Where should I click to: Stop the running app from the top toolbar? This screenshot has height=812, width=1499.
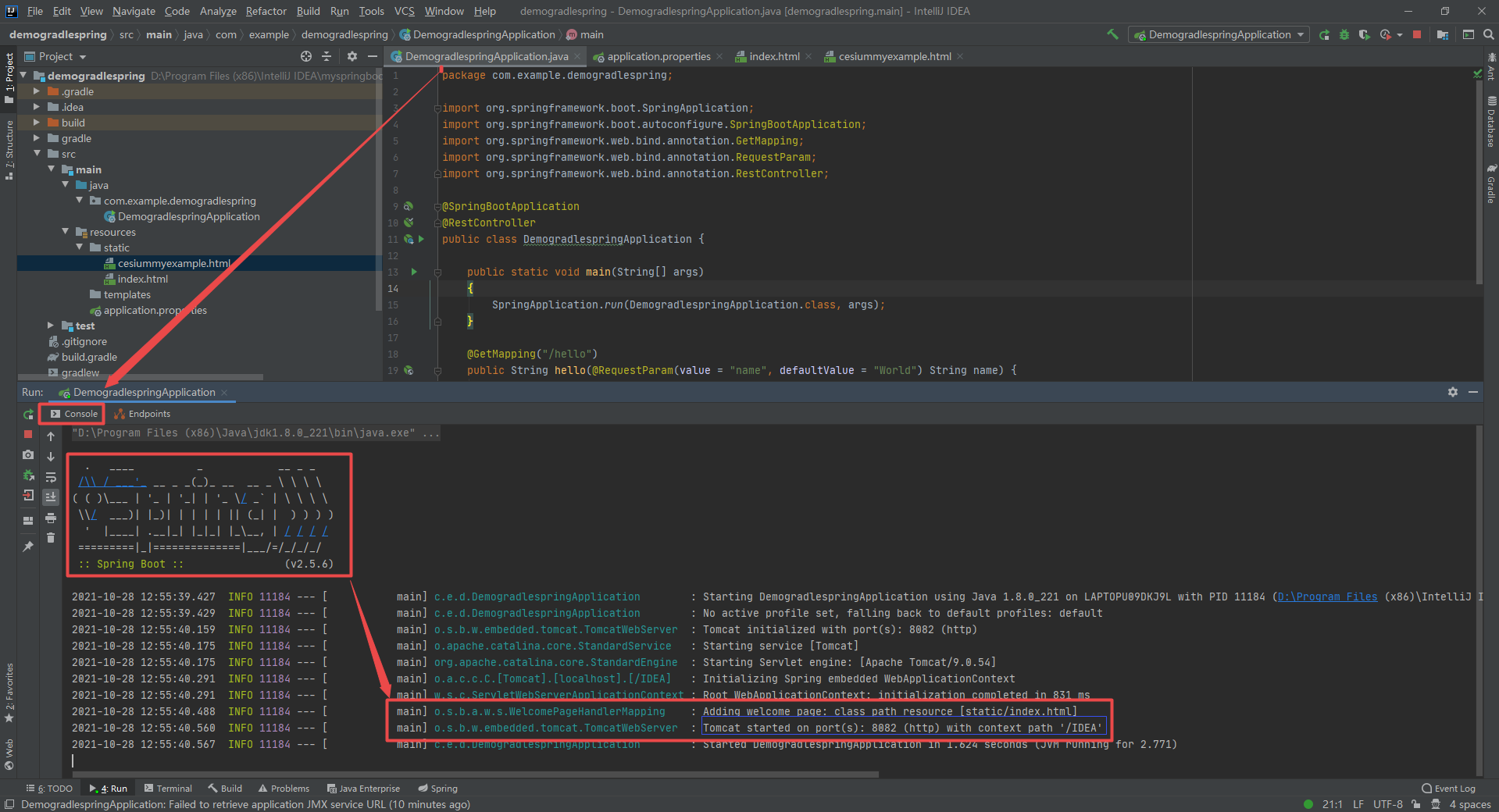point(1417,34)
